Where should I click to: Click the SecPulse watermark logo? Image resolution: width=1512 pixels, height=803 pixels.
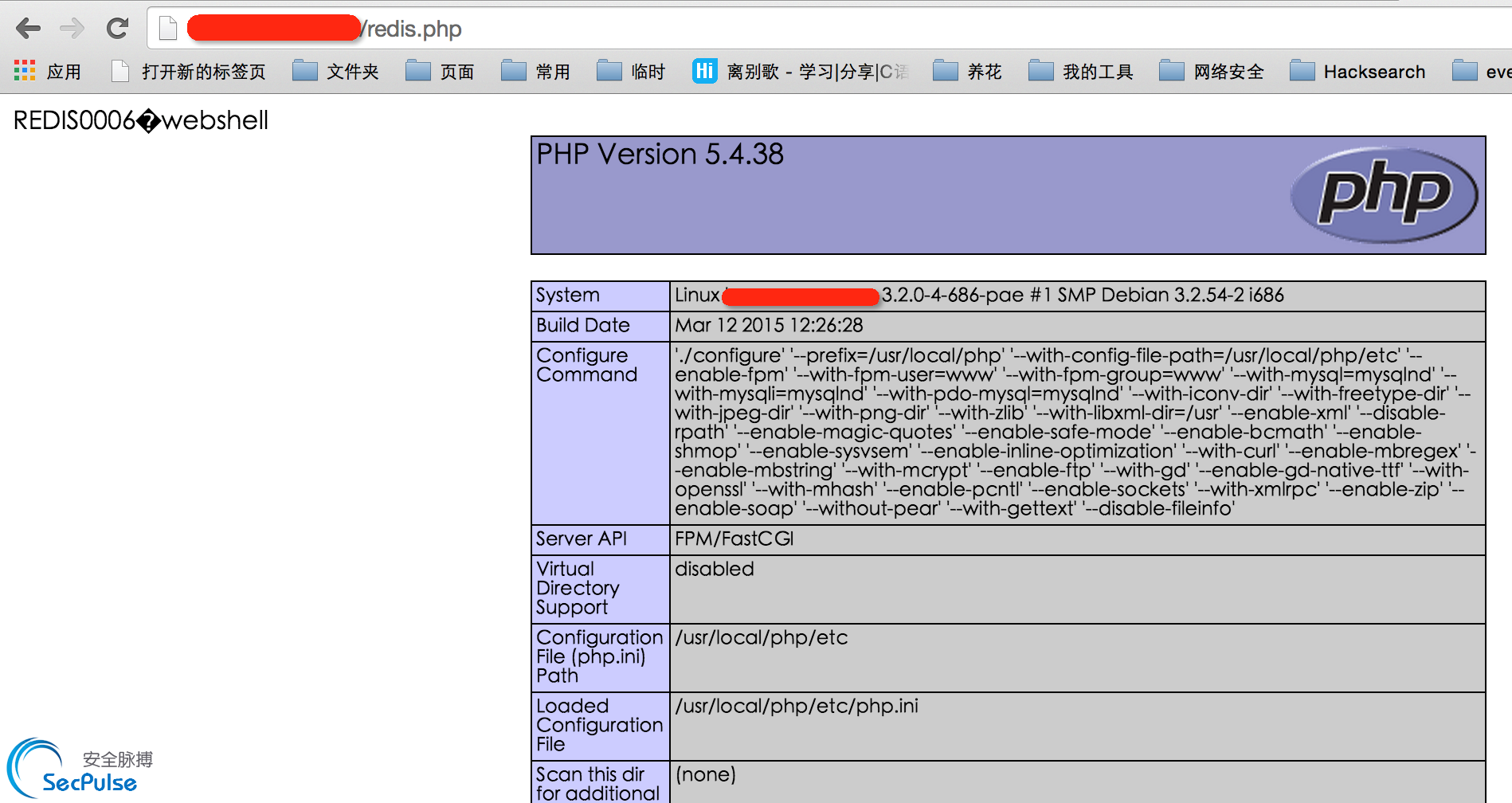[x=80, y=770]
